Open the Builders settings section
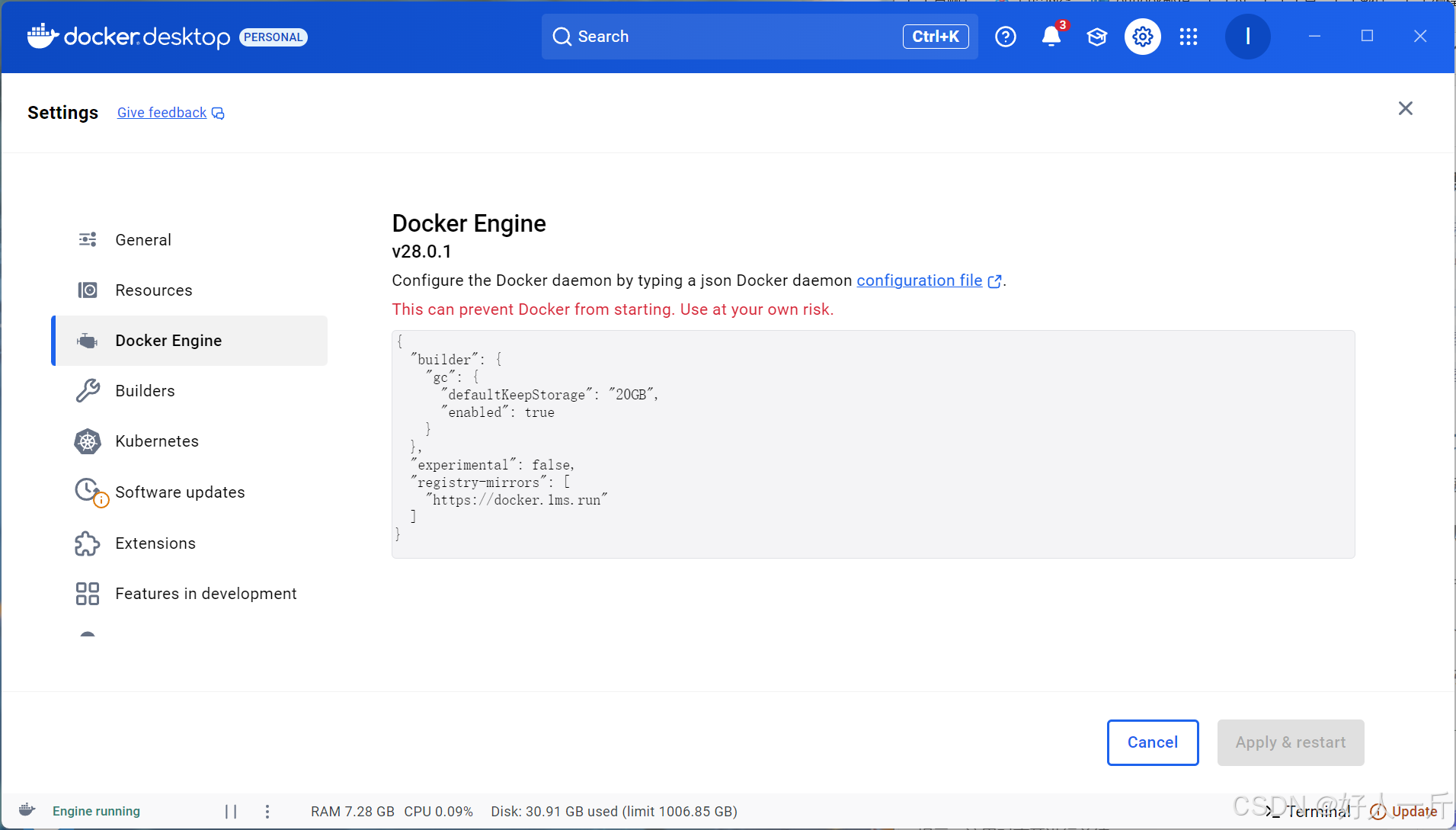1456x830 pixels. click(x=190, y=391)
